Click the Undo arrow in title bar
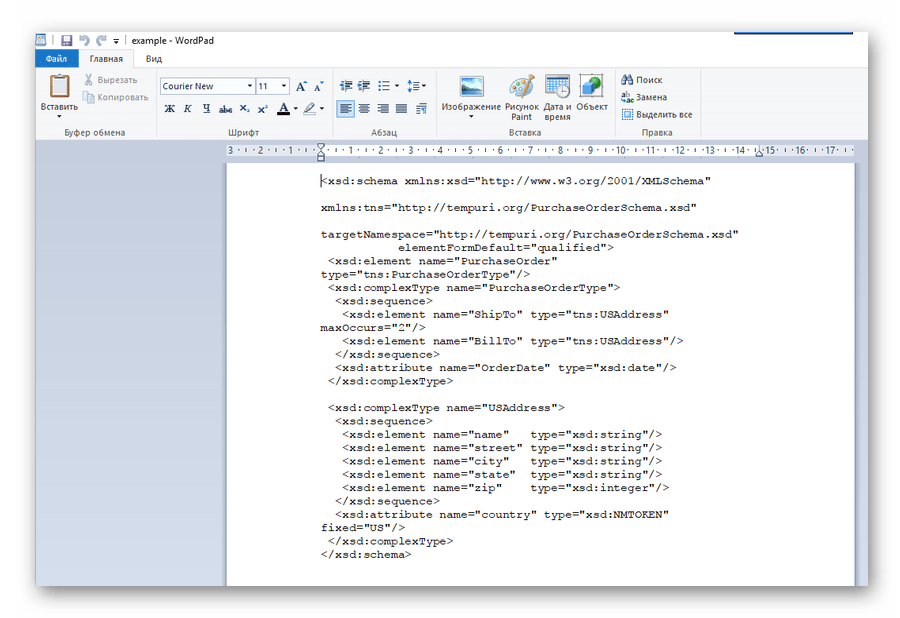Viewport: 900px width, 618px height. click(x=84, y=41)
